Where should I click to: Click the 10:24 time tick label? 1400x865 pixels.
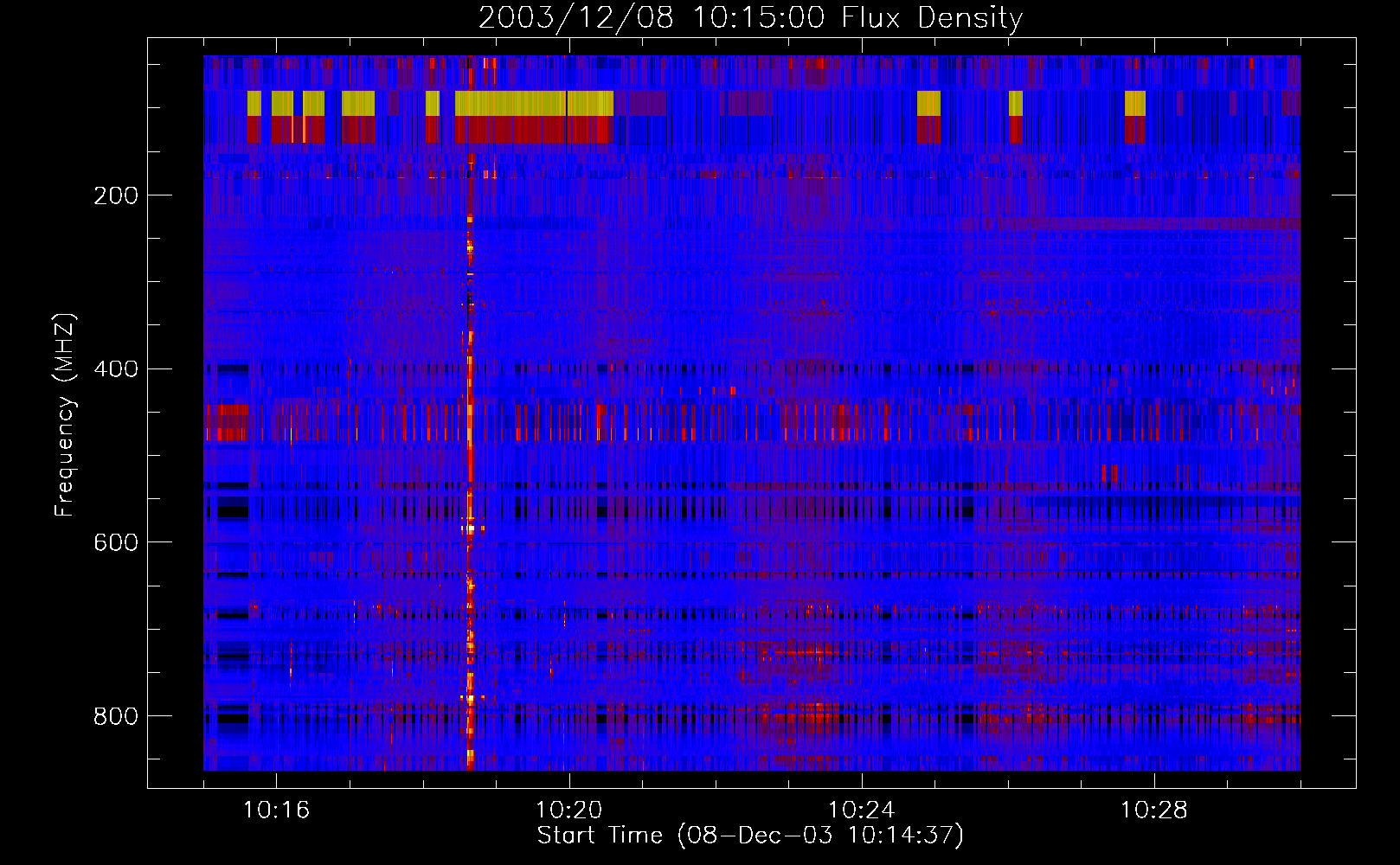pyautogui.click(x=861, y=810)
